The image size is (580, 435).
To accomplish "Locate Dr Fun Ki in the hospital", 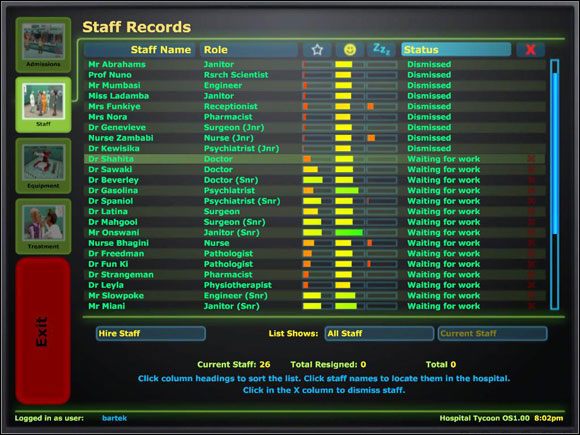I will pyautogui.click(x=108, y=264).
